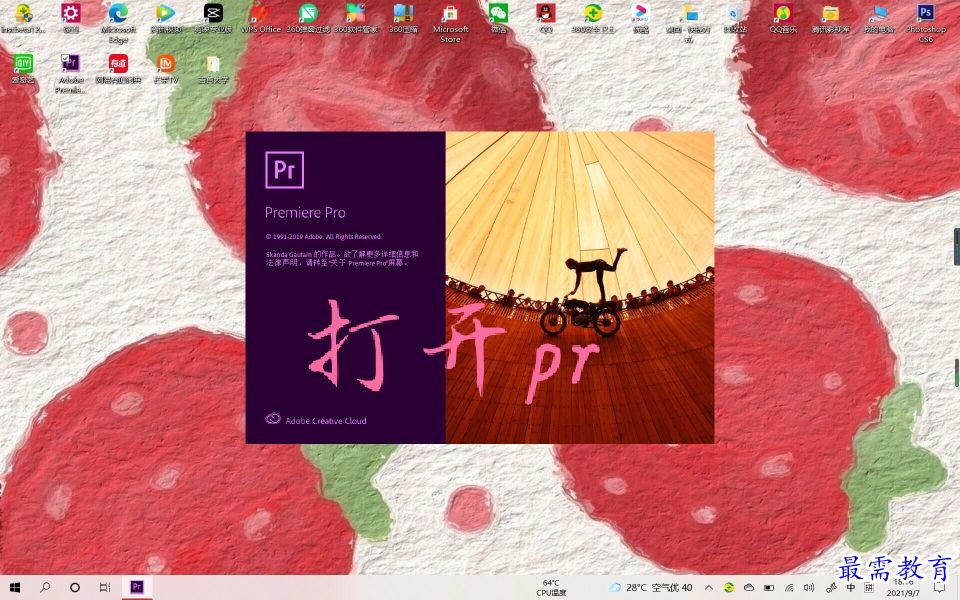
Task: Open the Windows Start menu
Action: (15, 587)
